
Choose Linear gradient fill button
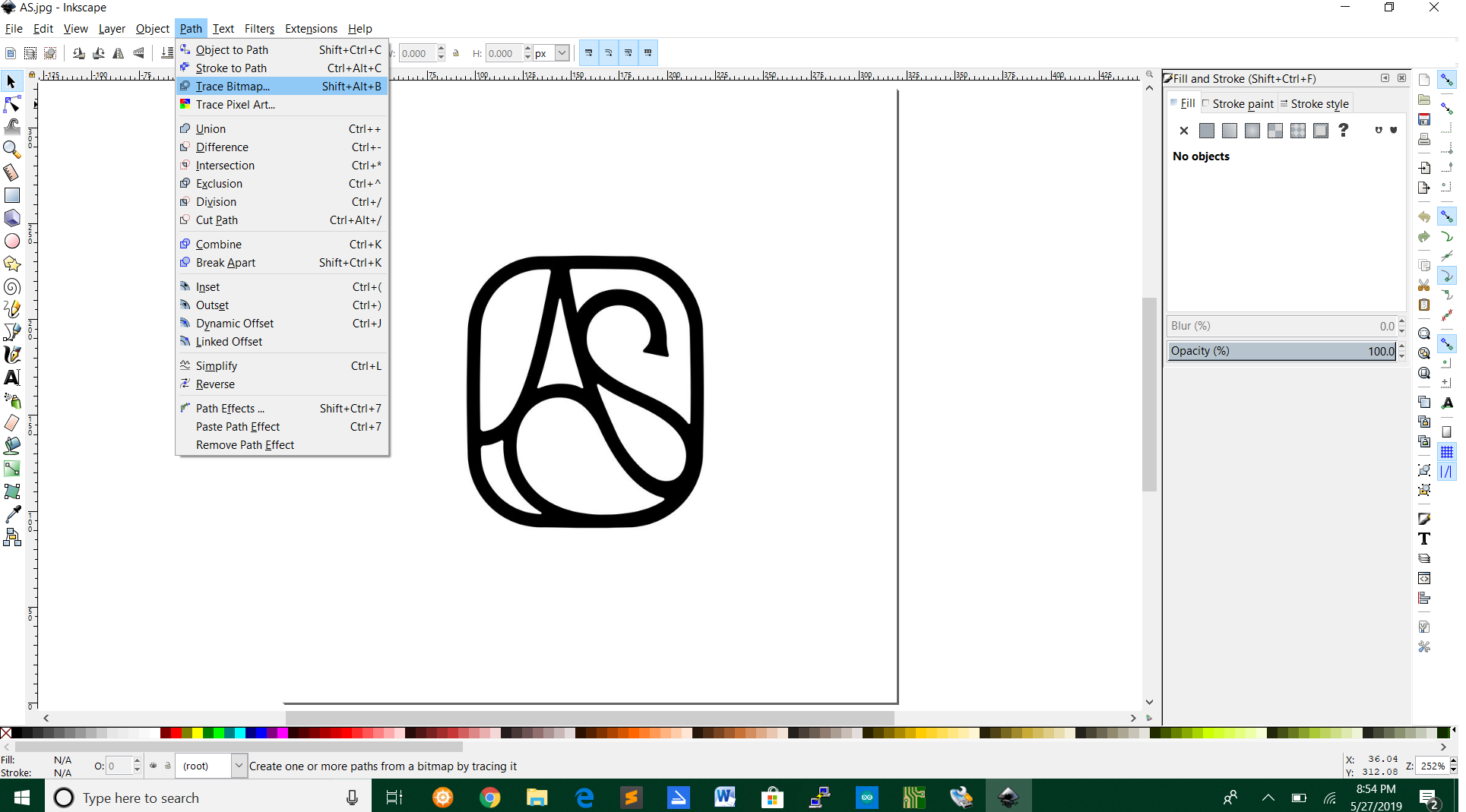(x=1229, y=131)
